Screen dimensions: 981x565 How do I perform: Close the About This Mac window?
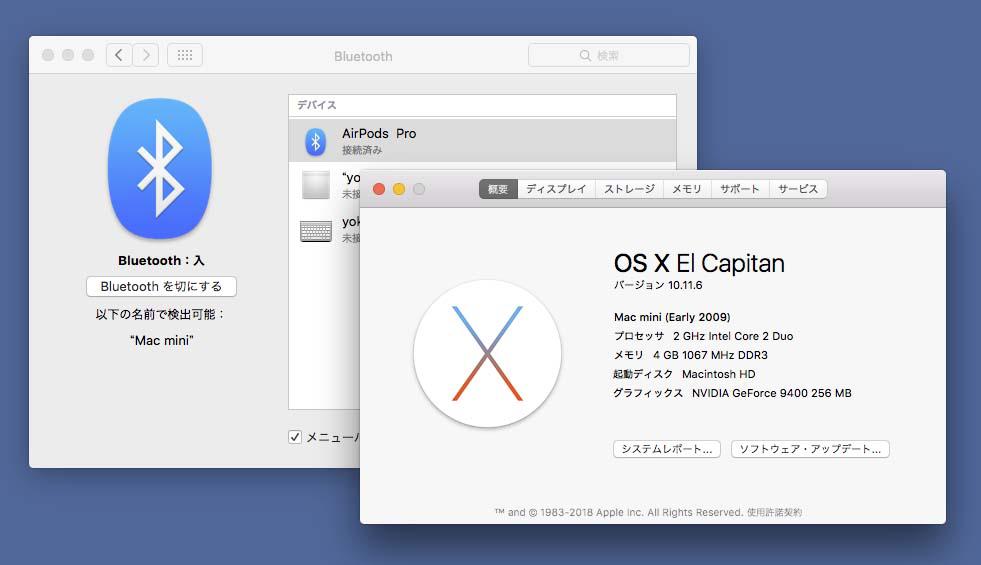point(379,189)
